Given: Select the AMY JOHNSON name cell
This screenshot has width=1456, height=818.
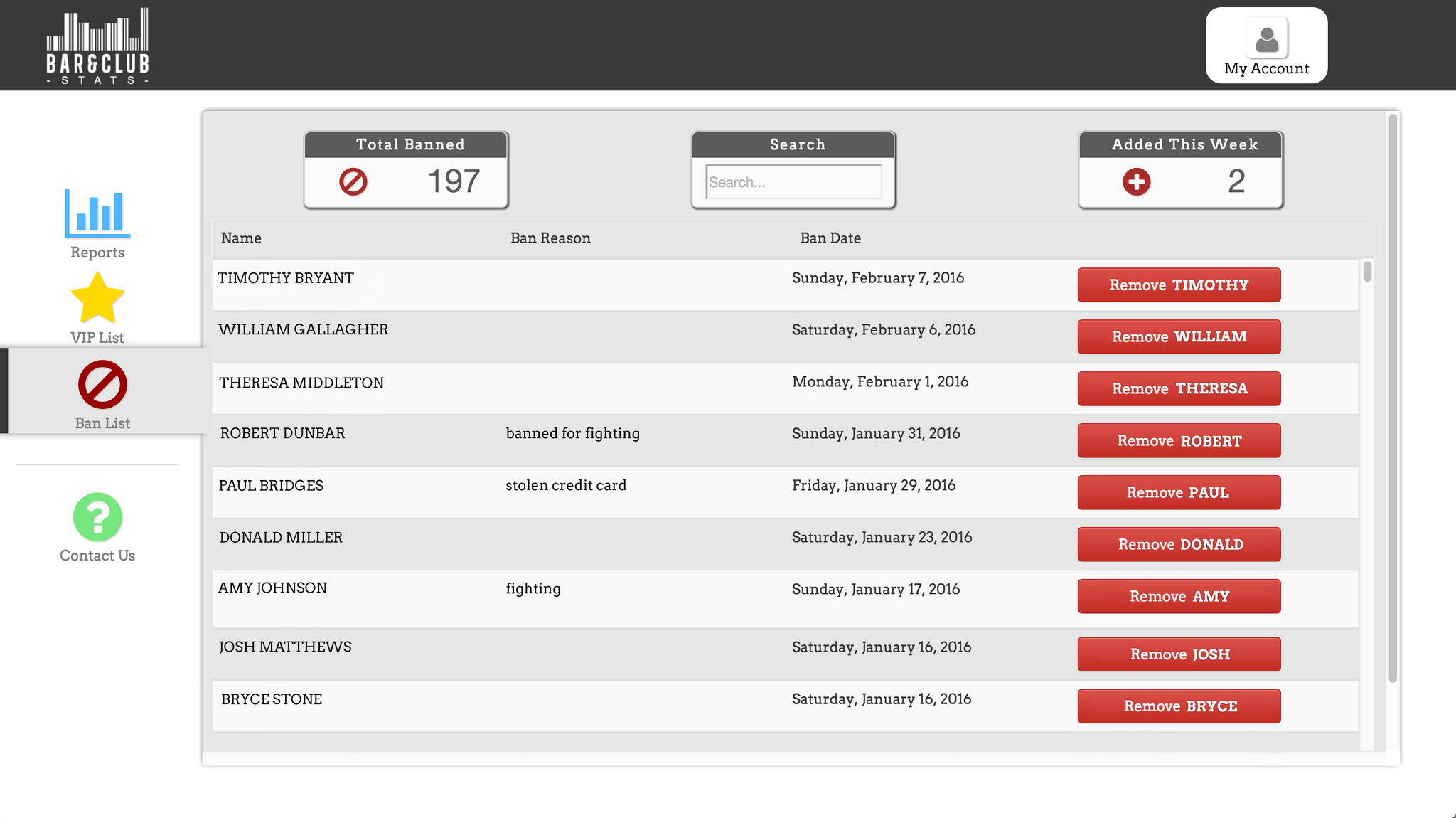Looking at the screenshot, I should click(x=272, y=588).
